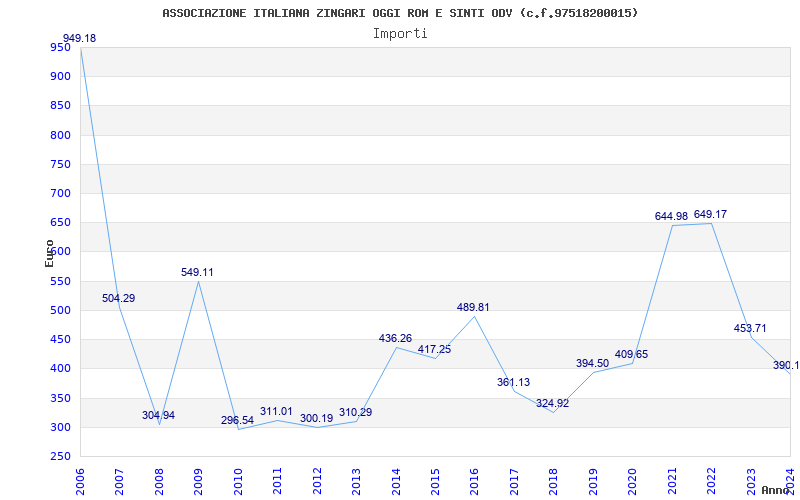Select the 549.11 data label
The width and height of the screenshot is (800, 500).
point(197,272)
